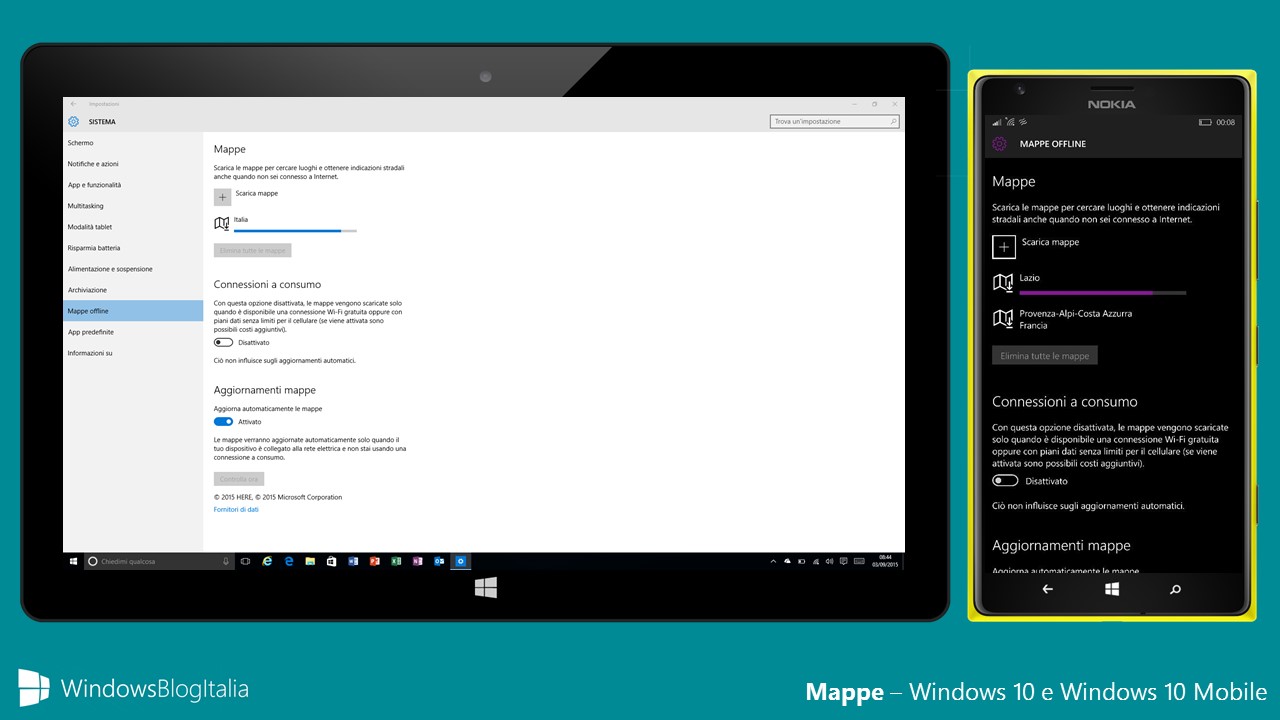This screenshot has width=1280, height=720.
Task: Tap the phone's search navigation button
Action: pos(1175,589)
